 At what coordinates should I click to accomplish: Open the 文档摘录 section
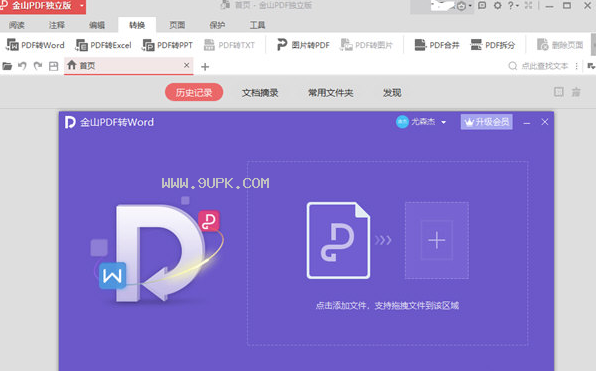point(260,93)
